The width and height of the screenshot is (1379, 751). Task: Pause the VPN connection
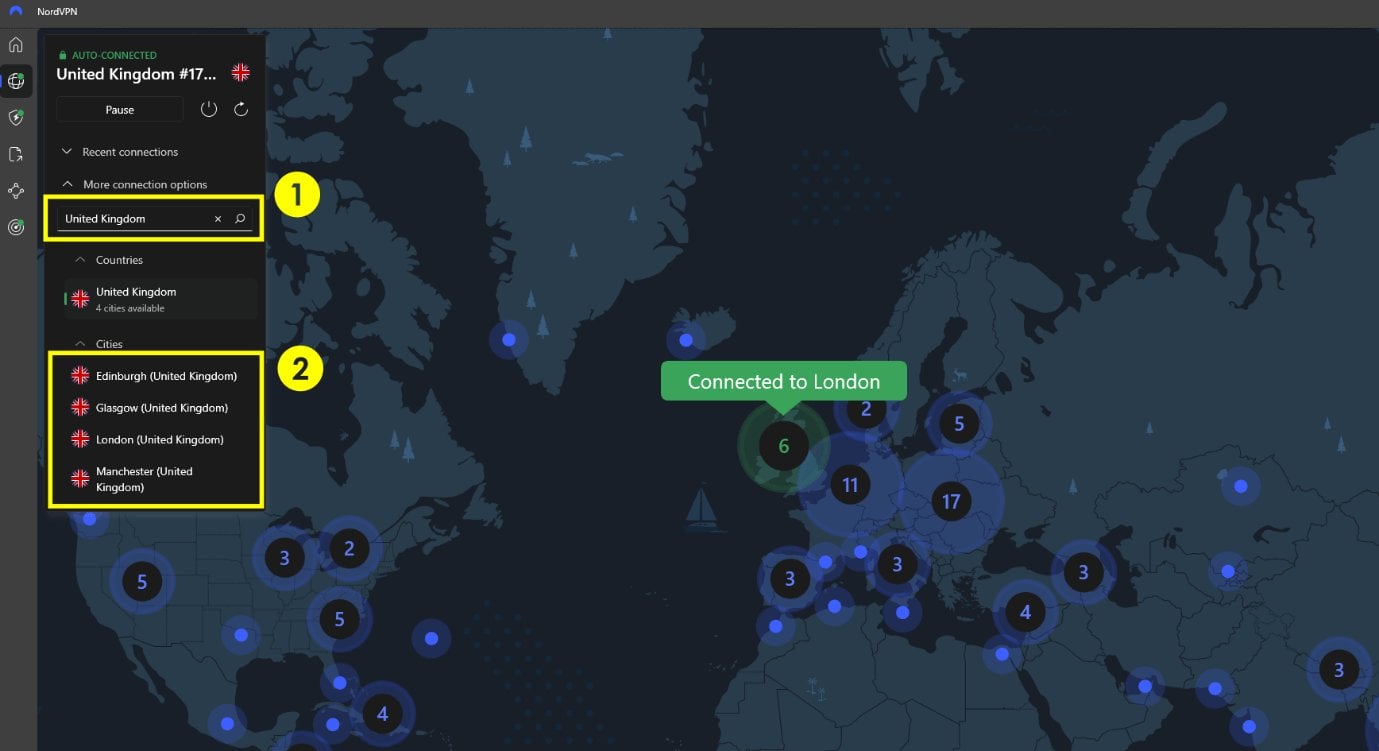[x=120, y=110]
